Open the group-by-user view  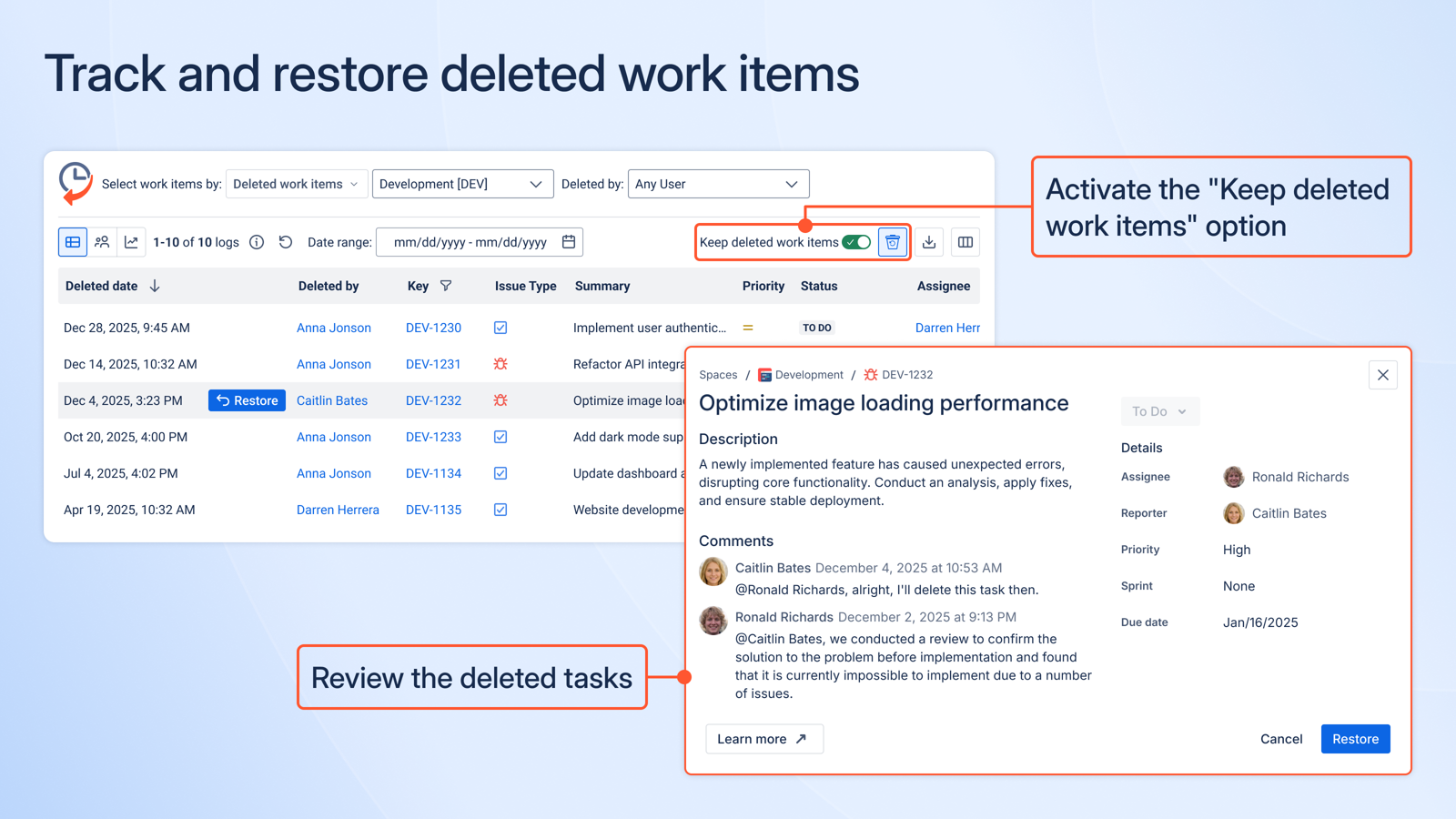(102, 242)
